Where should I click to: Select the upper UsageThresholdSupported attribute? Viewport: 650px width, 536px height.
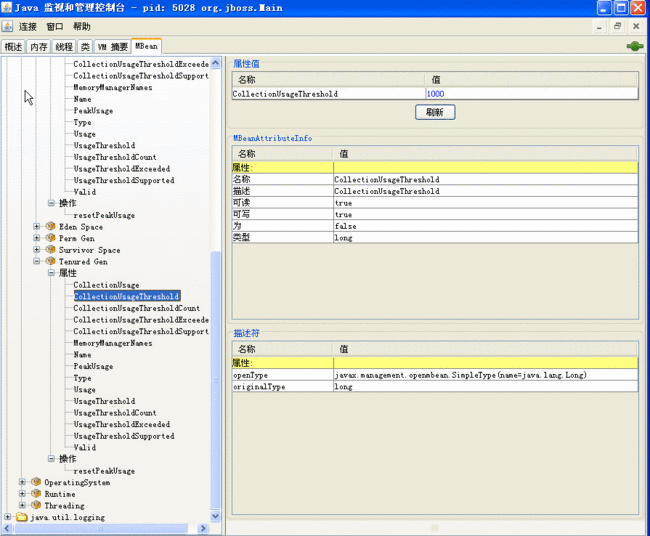(124, 180)
